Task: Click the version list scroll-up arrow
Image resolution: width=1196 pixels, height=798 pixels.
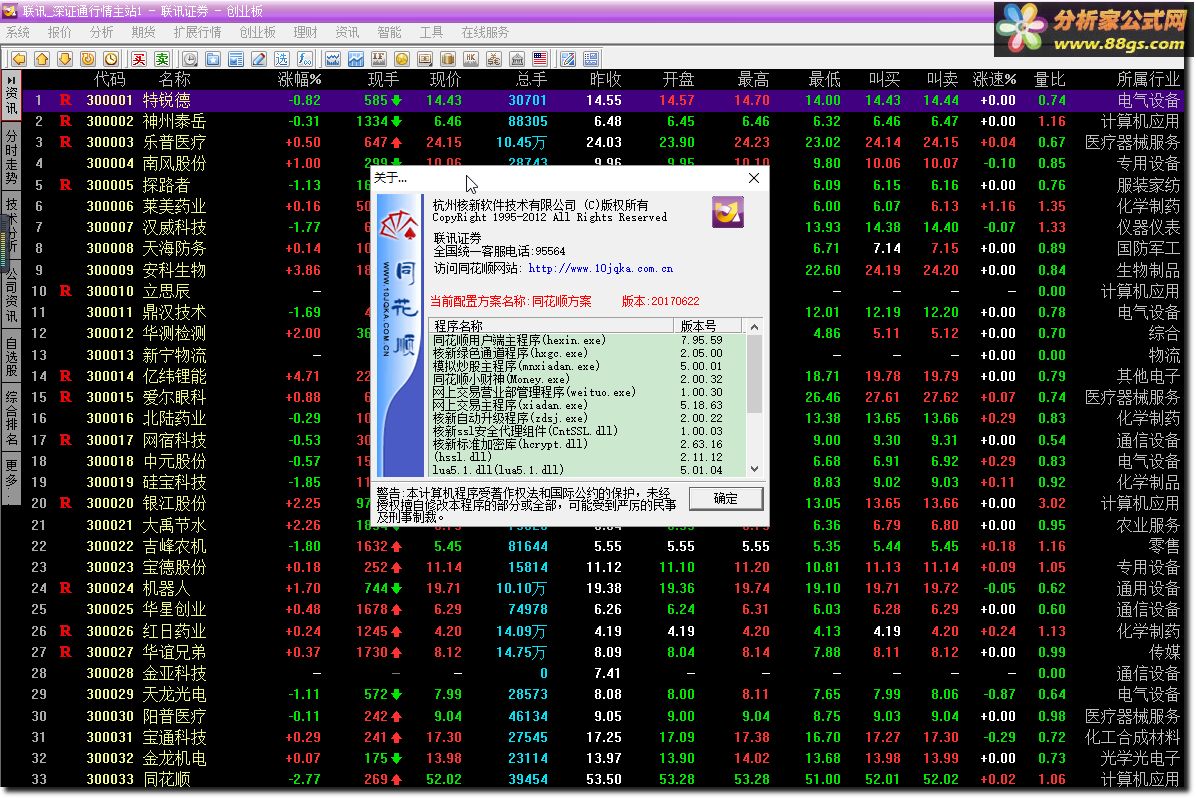Action: pyautogui.click(x=754, y=326)
